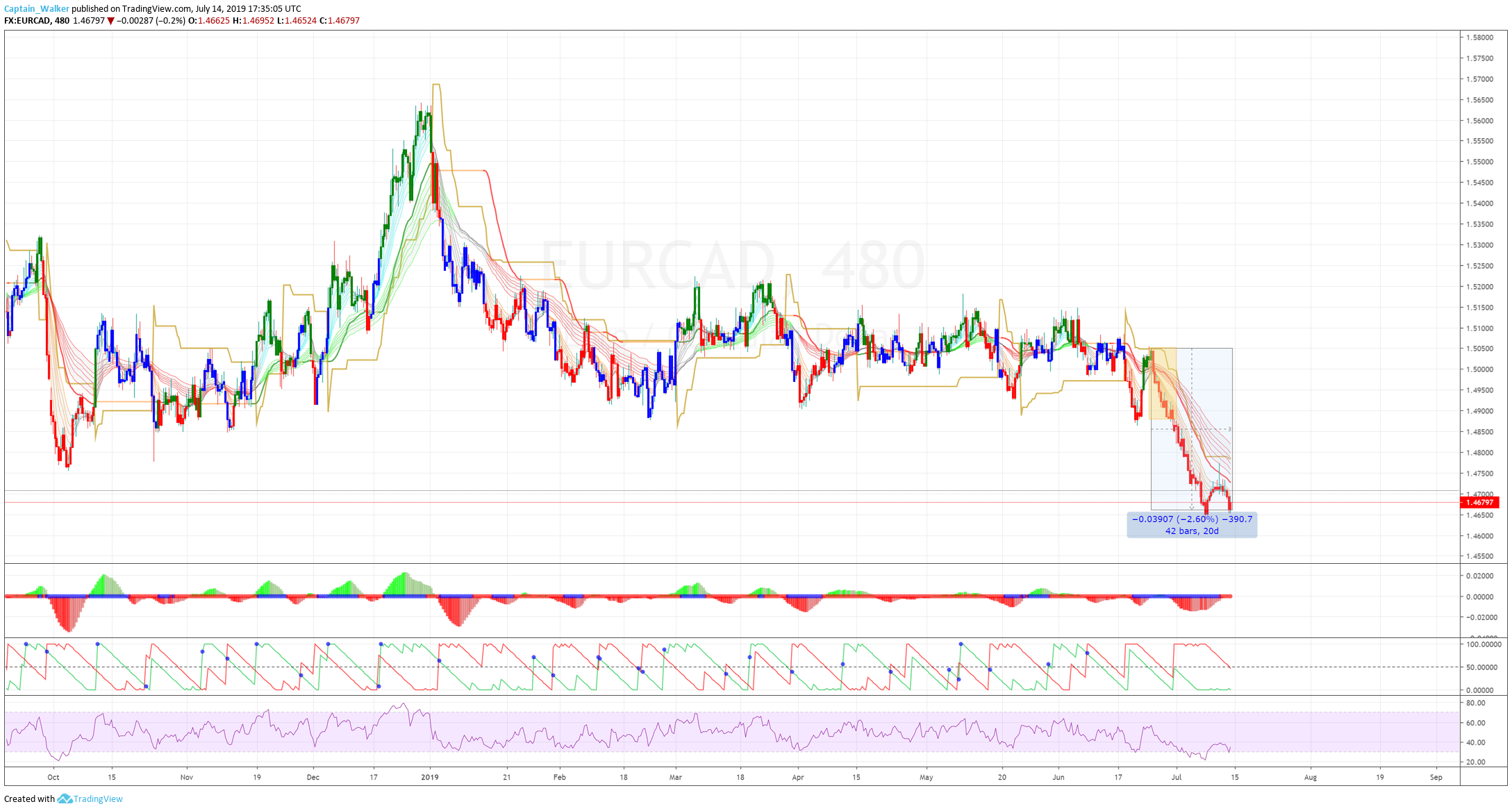Open the Captain_Walker author profile link
Image resolution: width=1512 pixels, height=811 pixels.
click(x=37, y=9)
